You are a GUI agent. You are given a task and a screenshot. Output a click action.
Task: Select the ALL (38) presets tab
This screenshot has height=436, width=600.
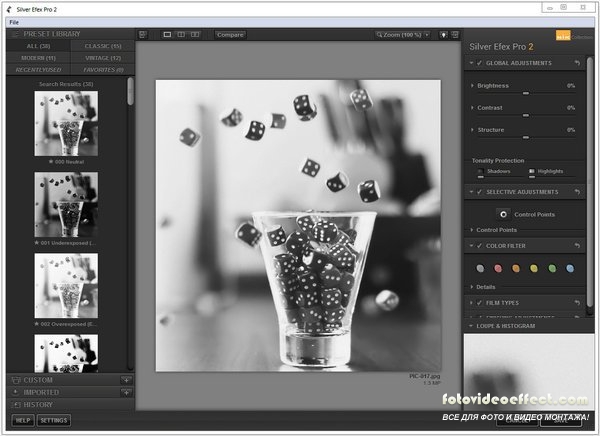click(38, 46)
